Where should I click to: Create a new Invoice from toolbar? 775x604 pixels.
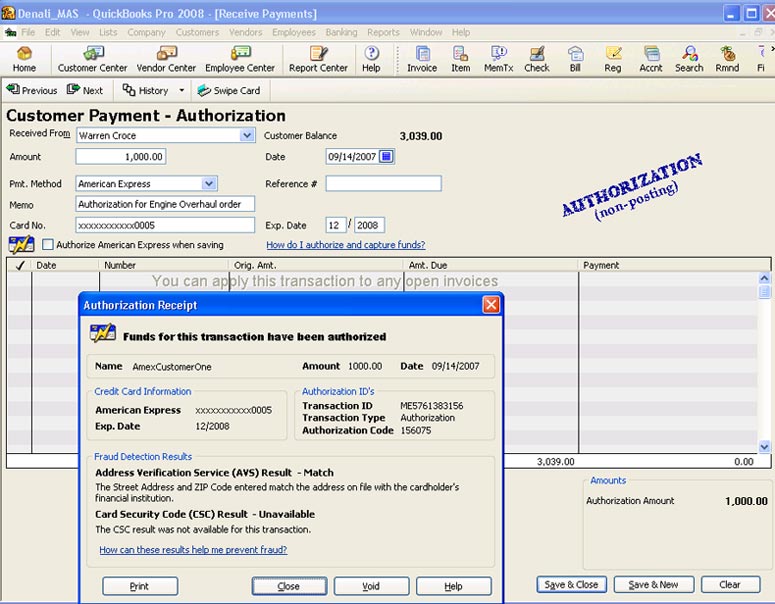point(422,59)
